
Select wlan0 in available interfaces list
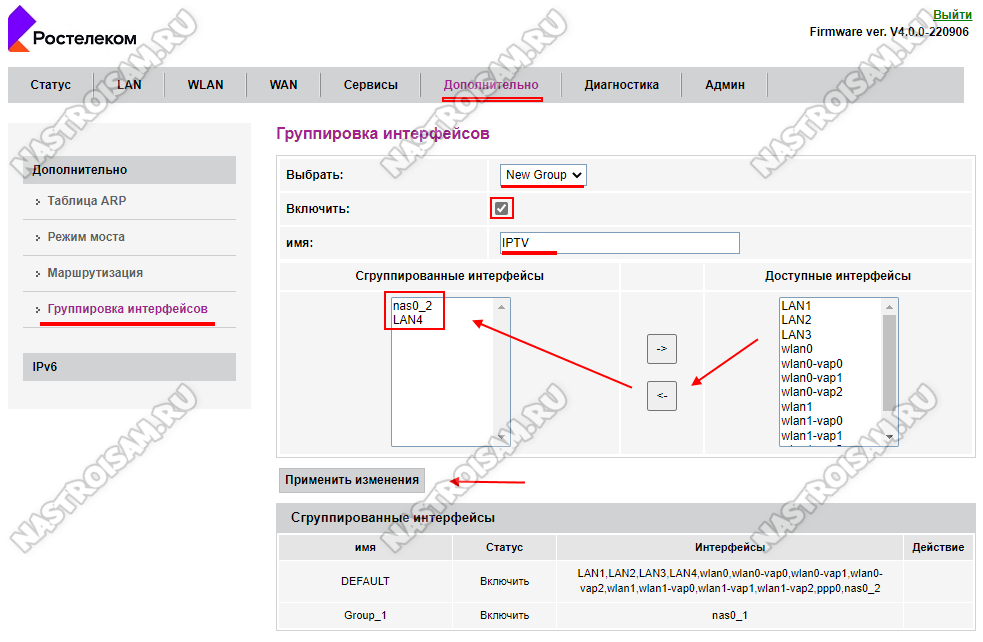[x=797, y=349]
